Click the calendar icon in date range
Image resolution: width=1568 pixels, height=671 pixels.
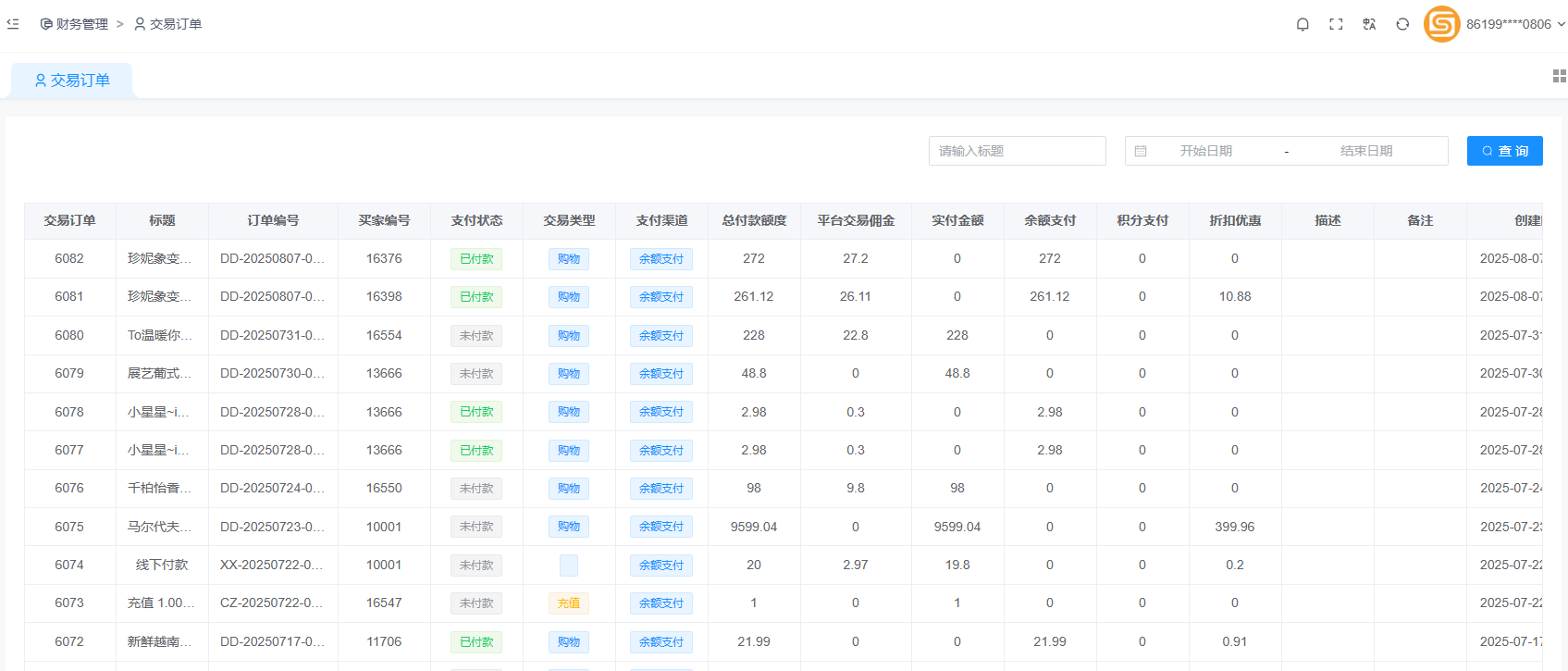coord(1141,151)
